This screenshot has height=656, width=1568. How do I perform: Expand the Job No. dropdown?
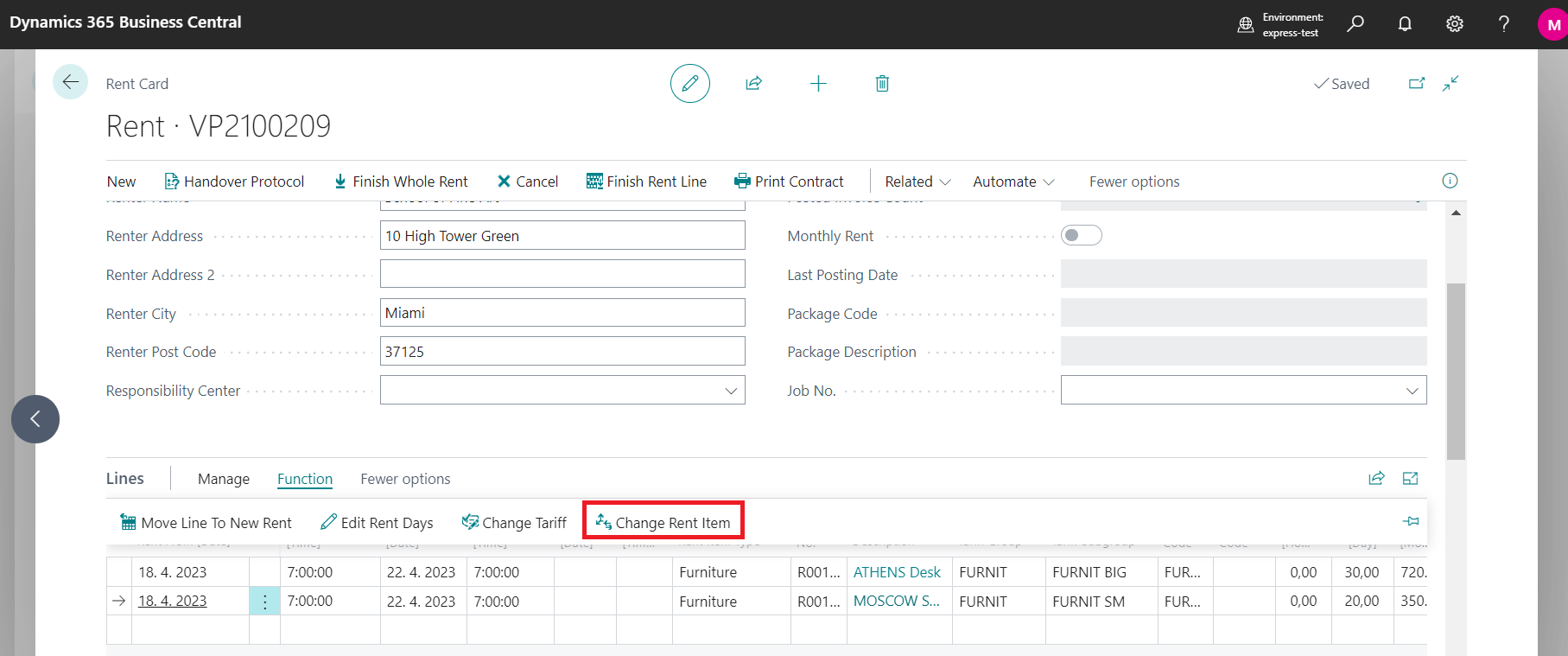[1412, 391]
